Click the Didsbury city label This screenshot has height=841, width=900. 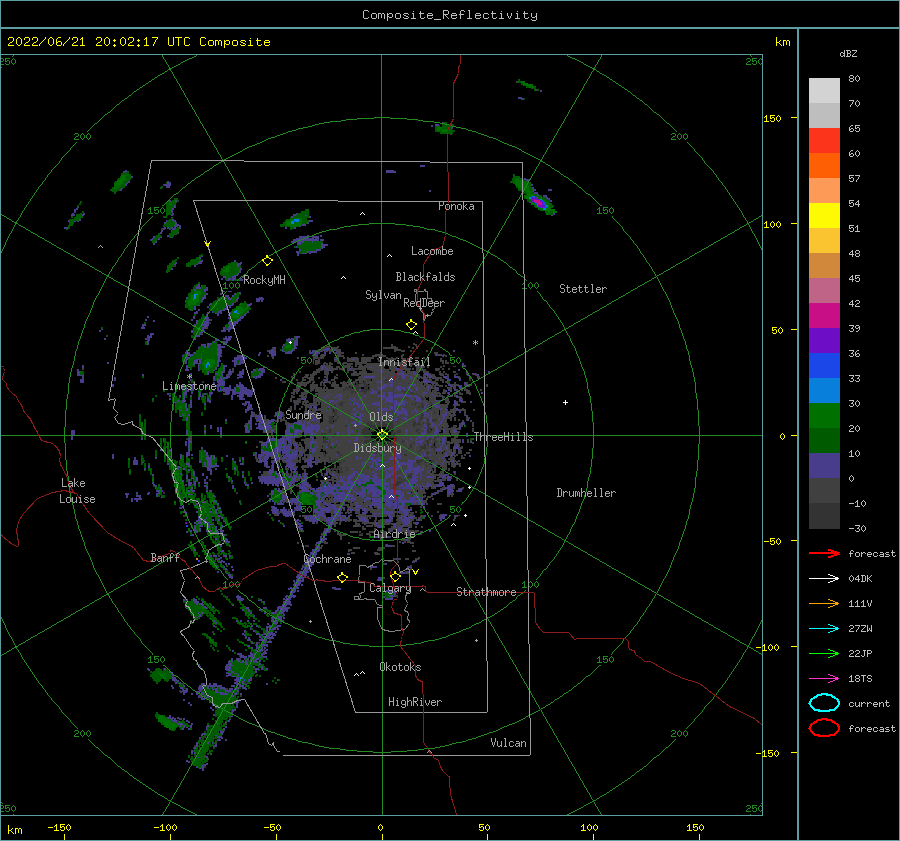377,448
